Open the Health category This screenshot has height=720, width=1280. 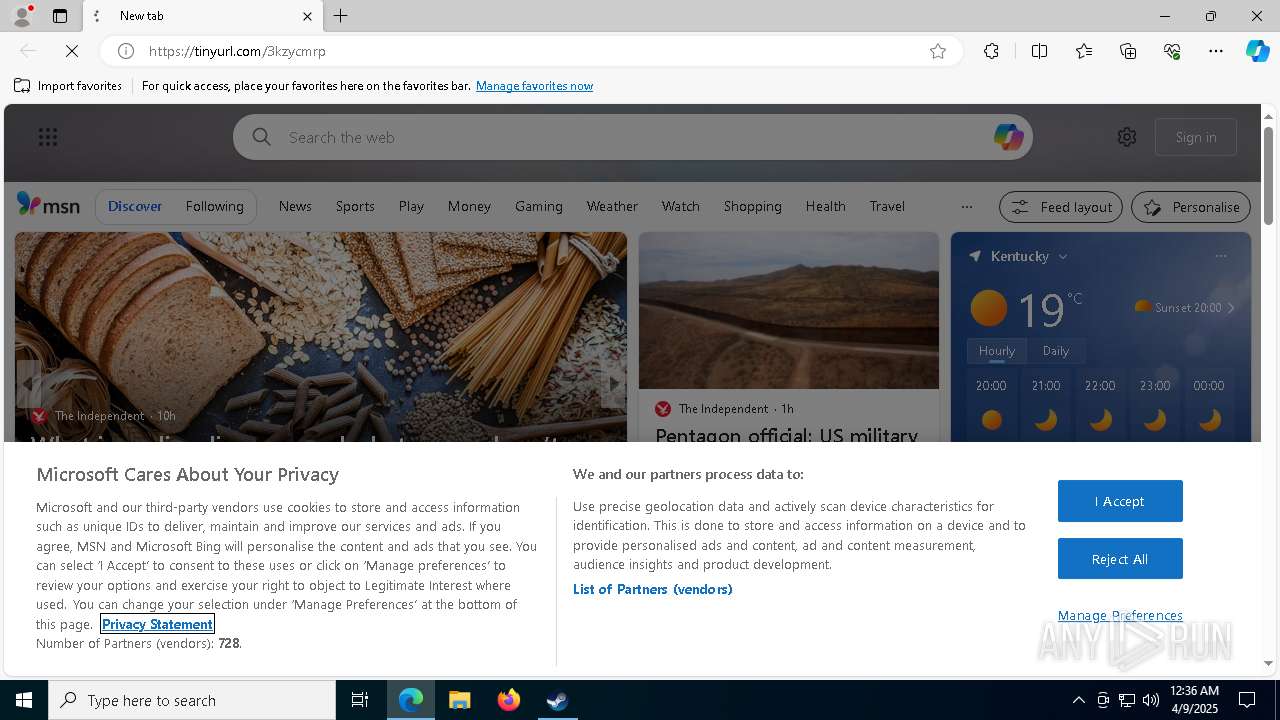[826, 206]
